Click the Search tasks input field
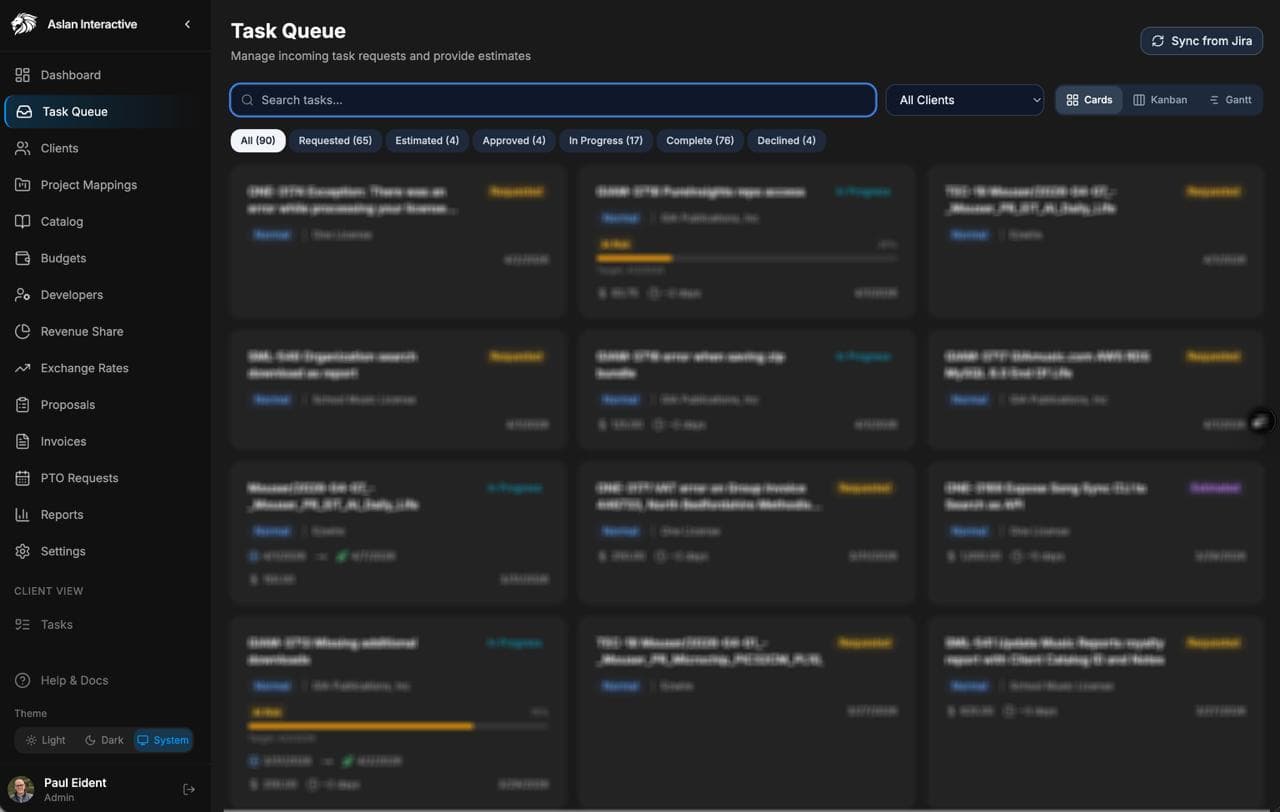This screenshot has height=812, width=1280. pyautogui.click(x=553, y=100)
